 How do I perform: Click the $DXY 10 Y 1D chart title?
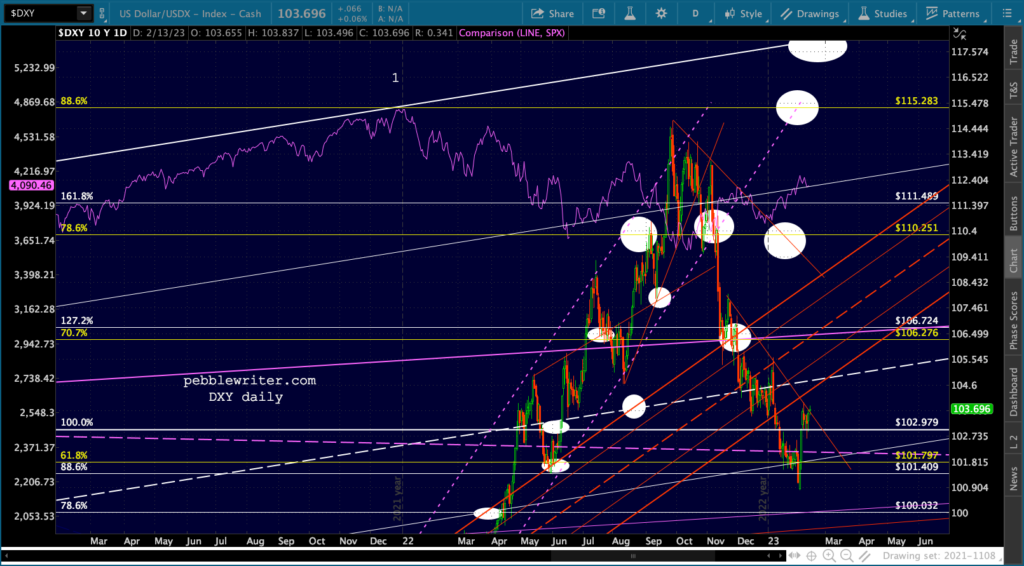pos(93,33)
